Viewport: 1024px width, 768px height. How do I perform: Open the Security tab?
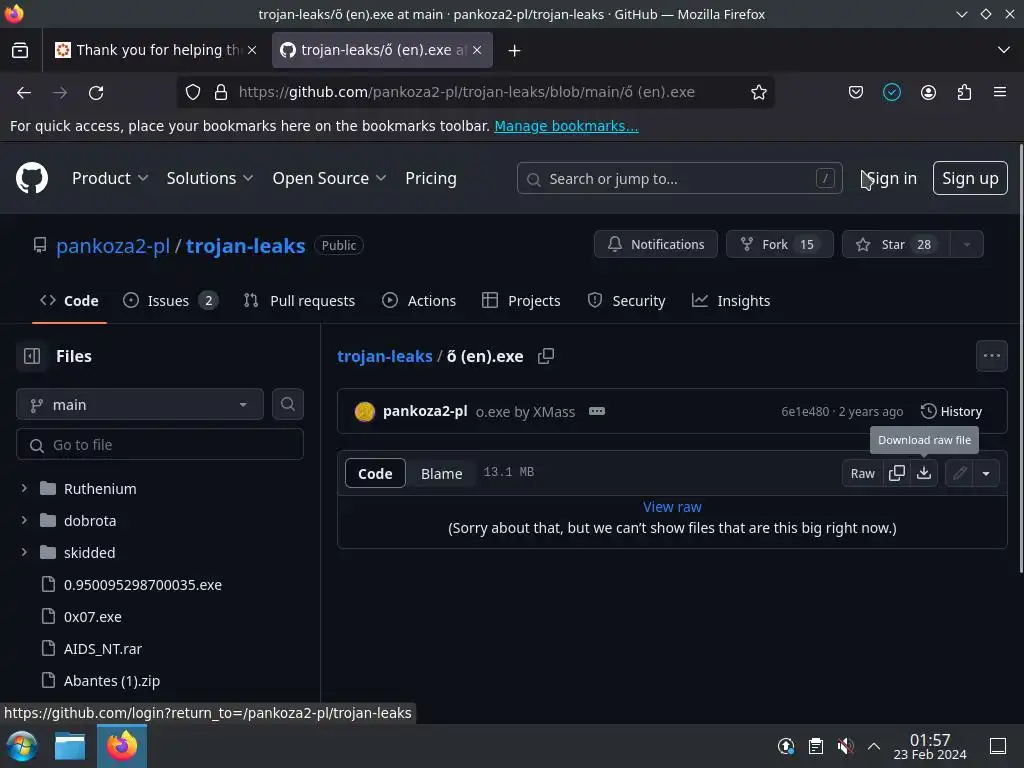coord(626,300)
